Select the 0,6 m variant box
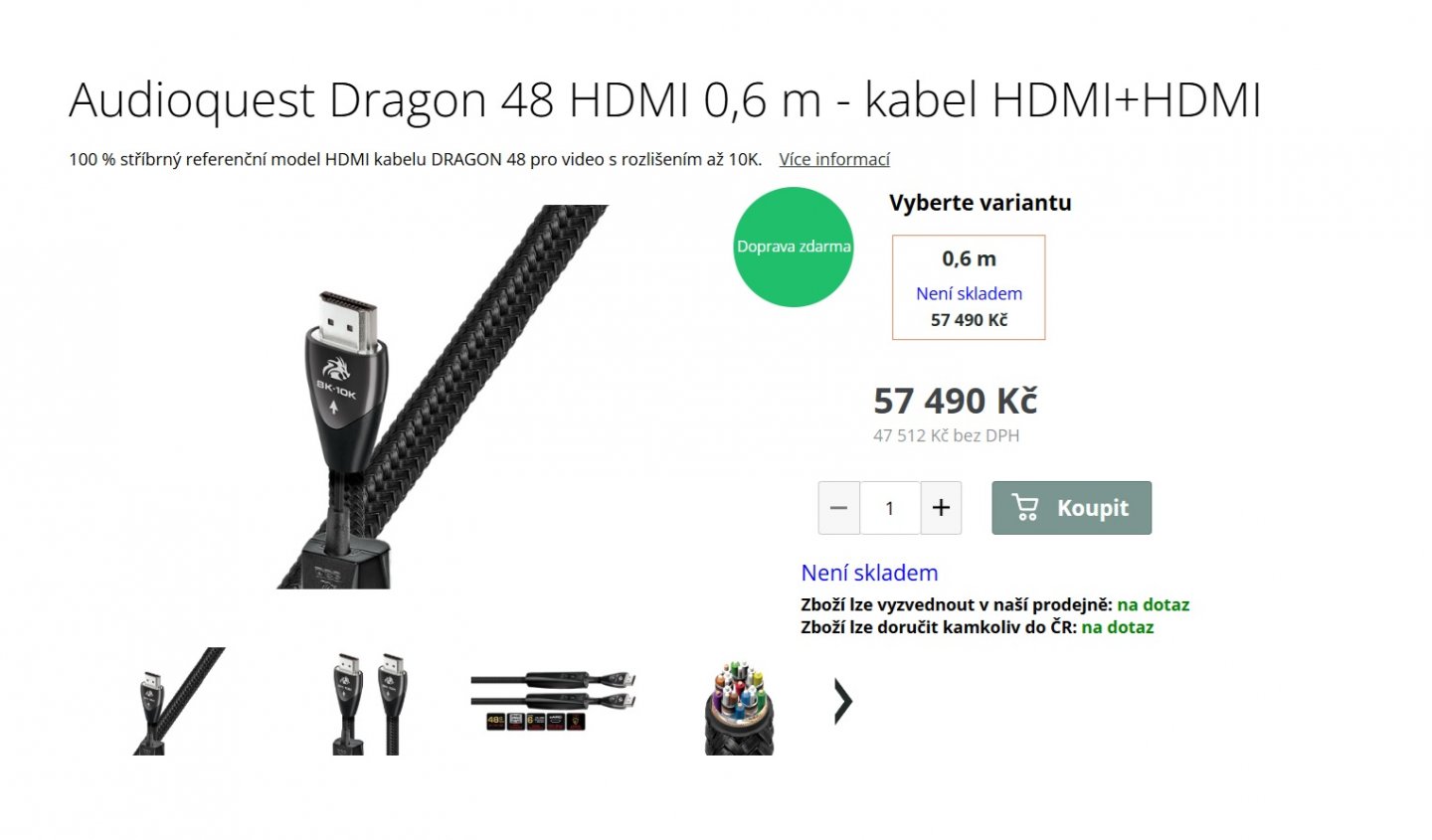This screenshot has height=840, width=1432. point(969,287)
